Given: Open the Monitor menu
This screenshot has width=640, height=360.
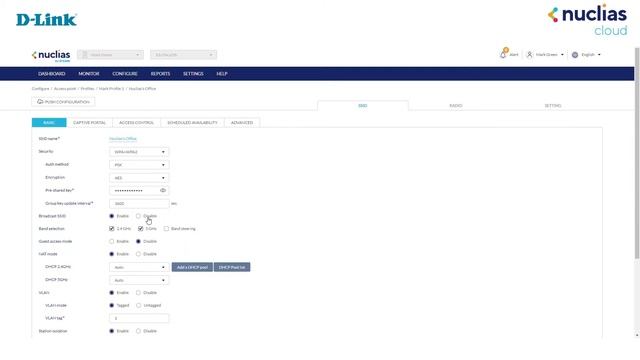Looking at the screenshot, I should 89,74.
